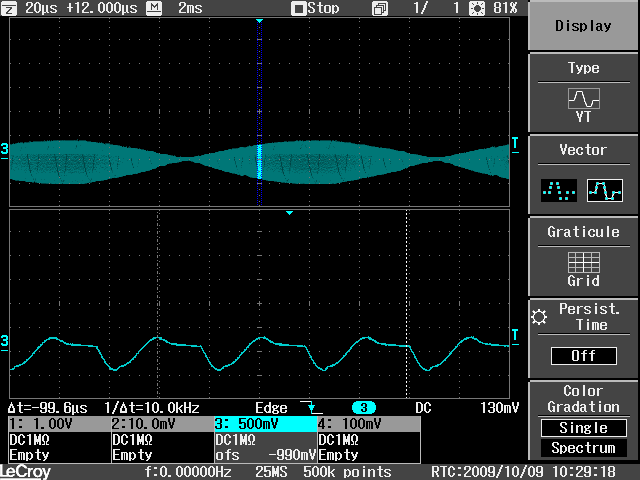Click the DC trigger coupling label
This screenshot has height=480, width=640.
click(423, 408)
